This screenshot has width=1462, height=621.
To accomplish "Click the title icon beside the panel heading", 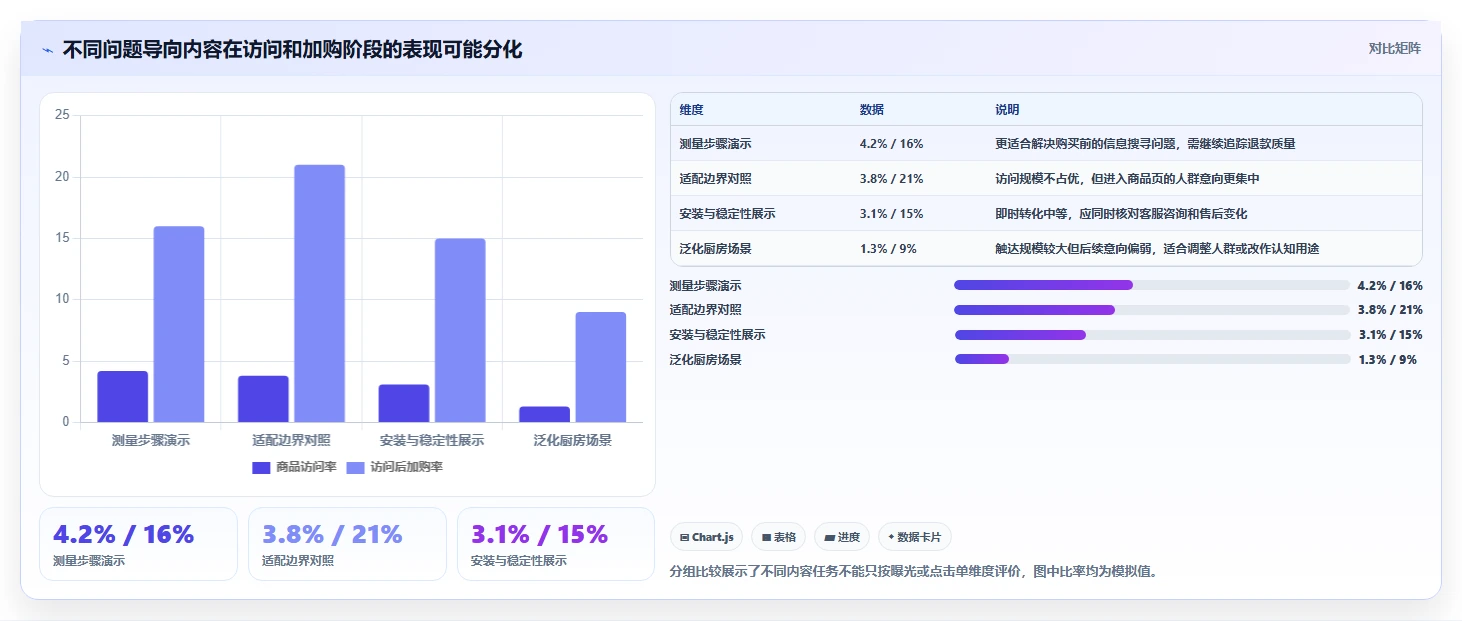I will pyautogui.click(x=47, y=50).
